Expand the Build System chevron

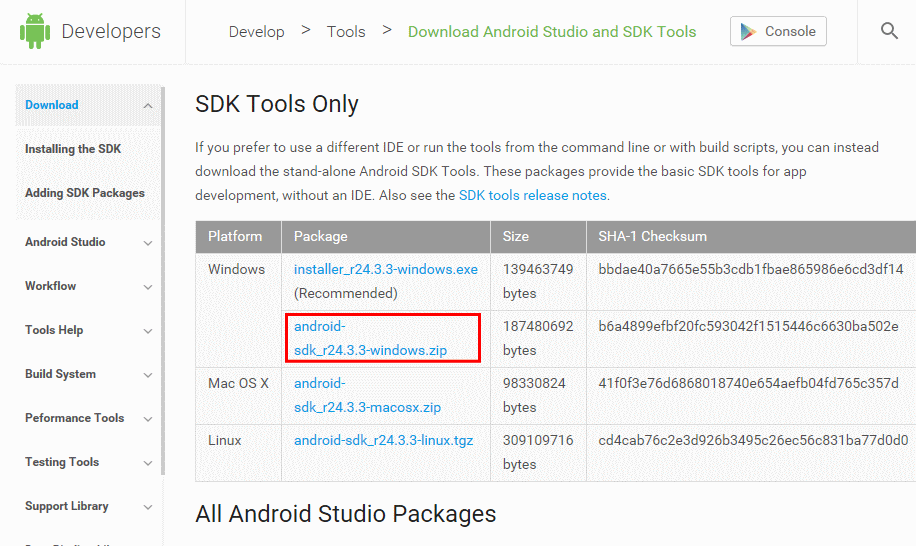coord(148,375)
